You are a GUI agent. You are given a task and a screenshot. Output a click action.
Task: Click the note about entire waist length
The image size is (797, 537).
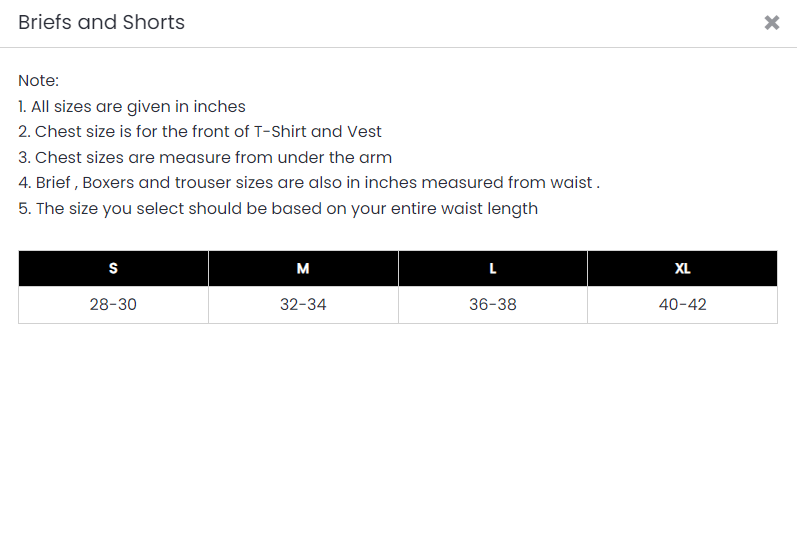click(x=278, y=209)
